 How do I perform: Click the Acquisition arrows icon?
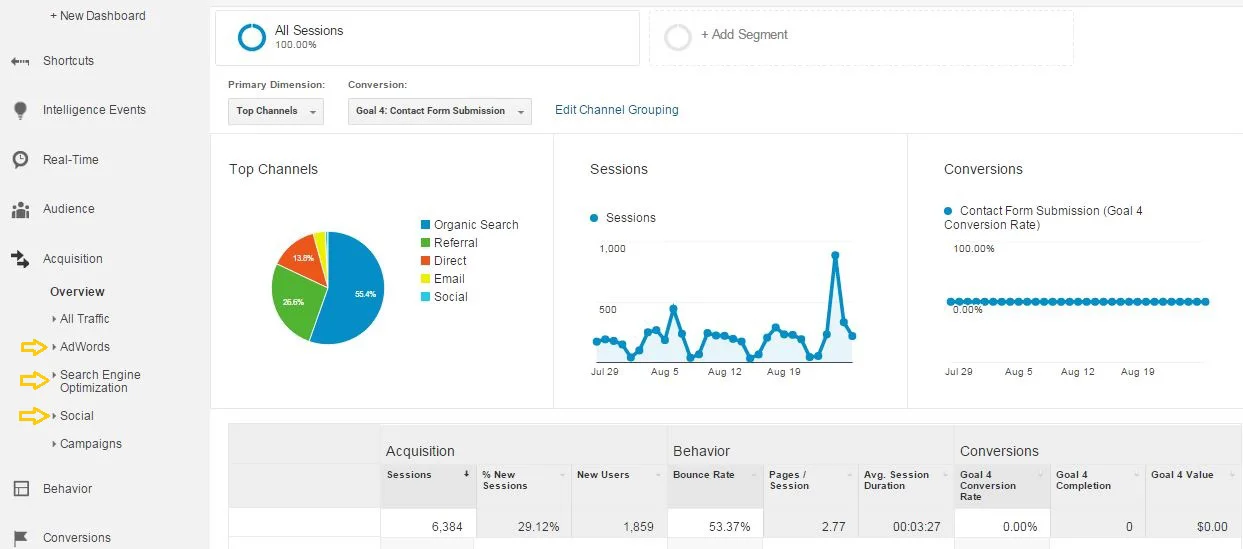(x=20, y=259)
